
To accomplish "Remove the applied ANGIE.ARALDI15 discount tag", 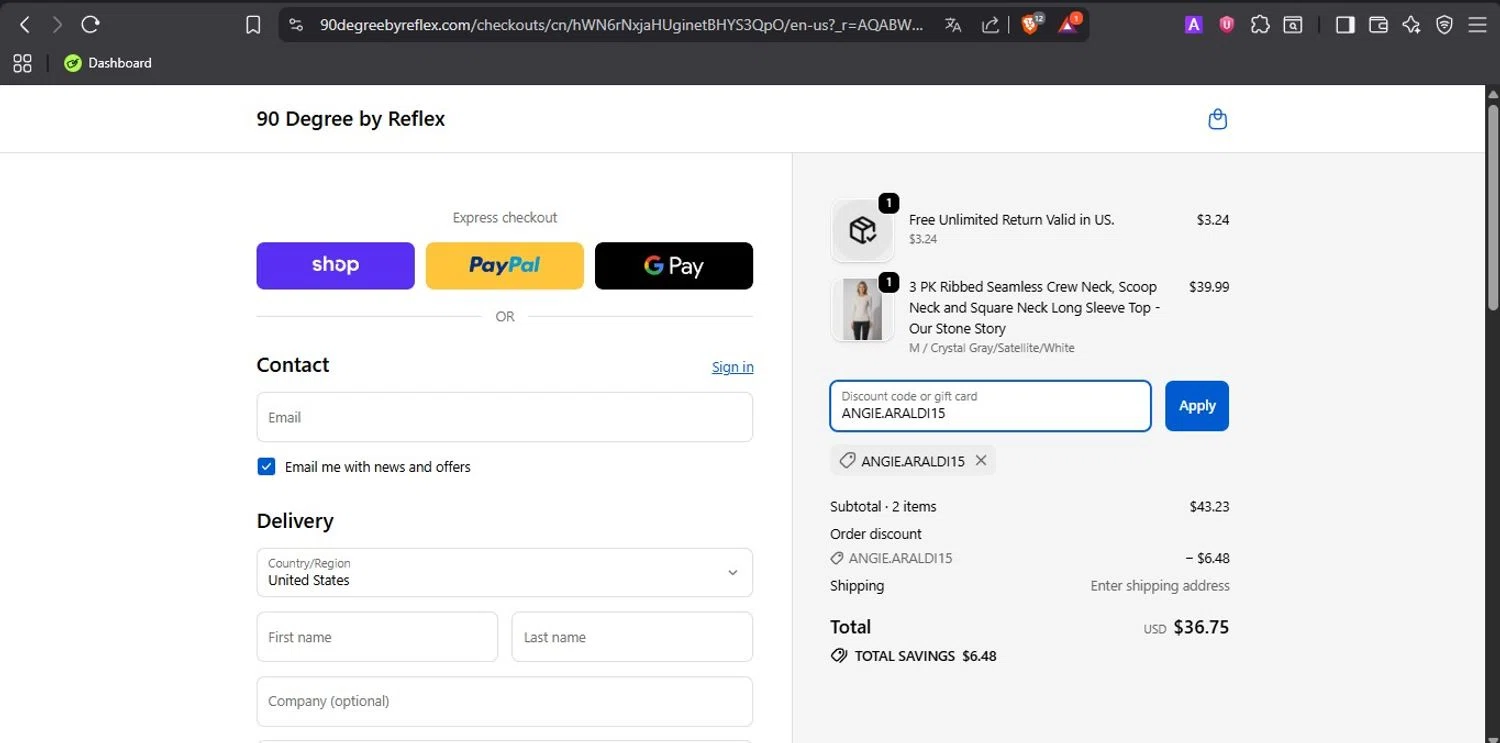I will (981, 461).
